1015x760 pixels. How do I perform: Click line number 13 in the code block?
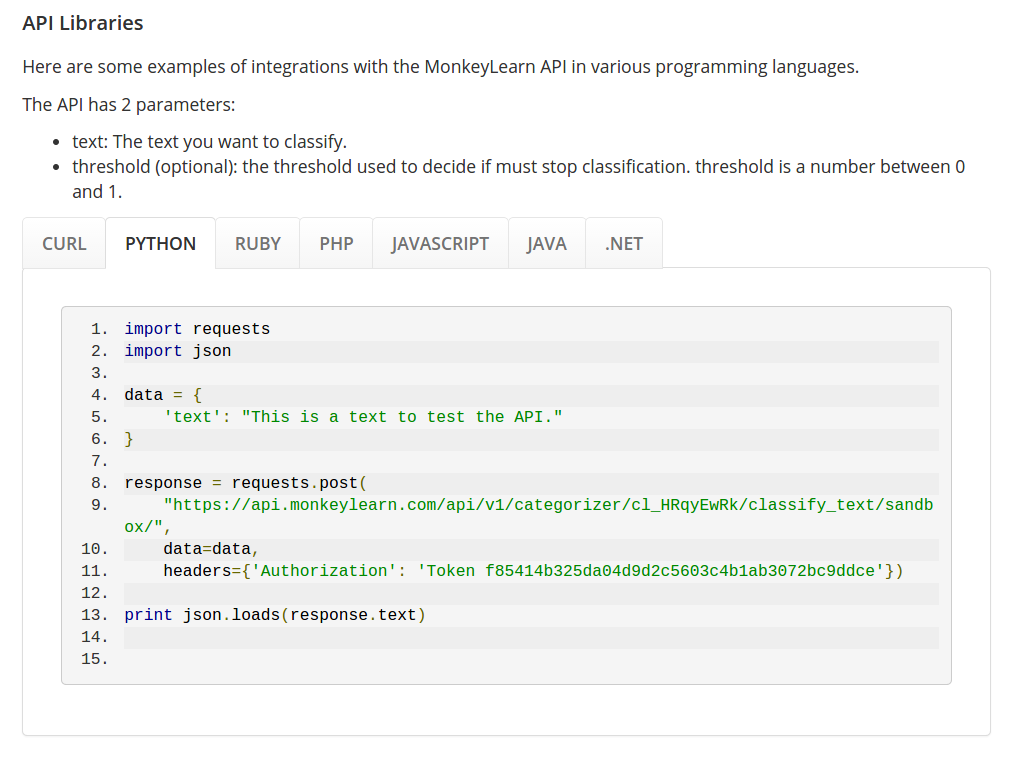(93, 615)
